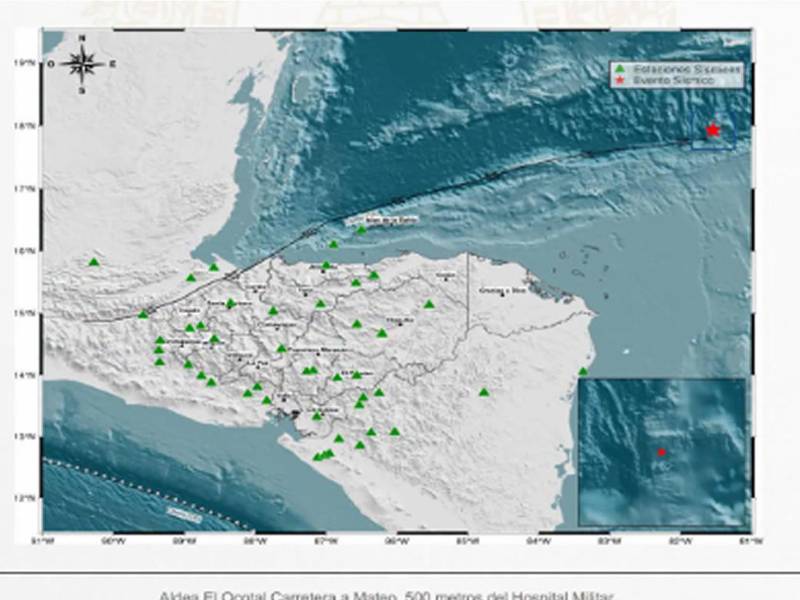
Task: Click the red seismic event star beside the legend
Action: coord(713,130)
